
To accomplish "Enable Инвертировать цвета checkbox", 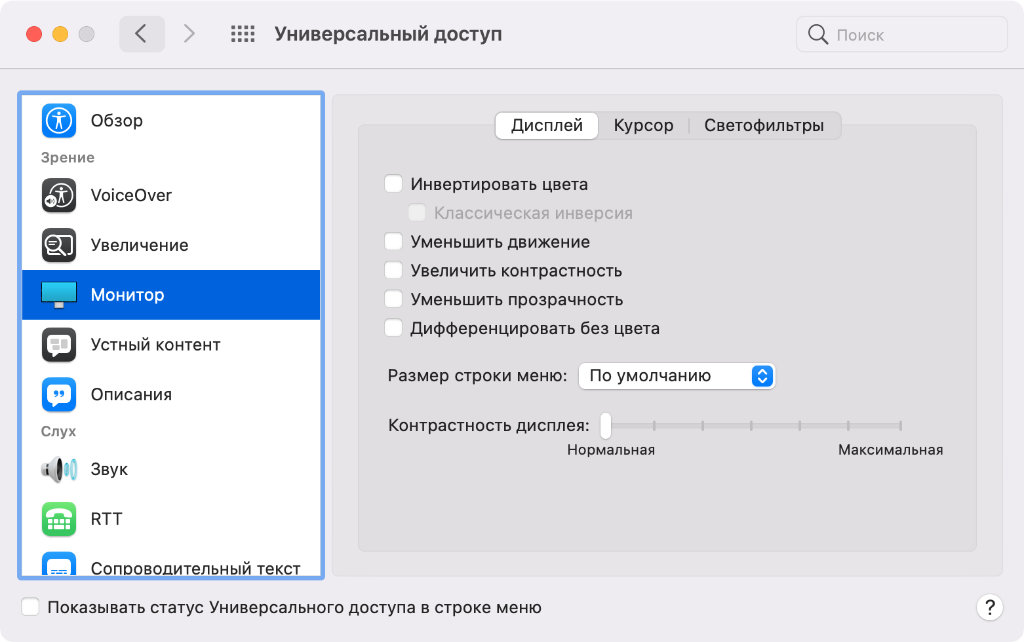I will 394,184.
